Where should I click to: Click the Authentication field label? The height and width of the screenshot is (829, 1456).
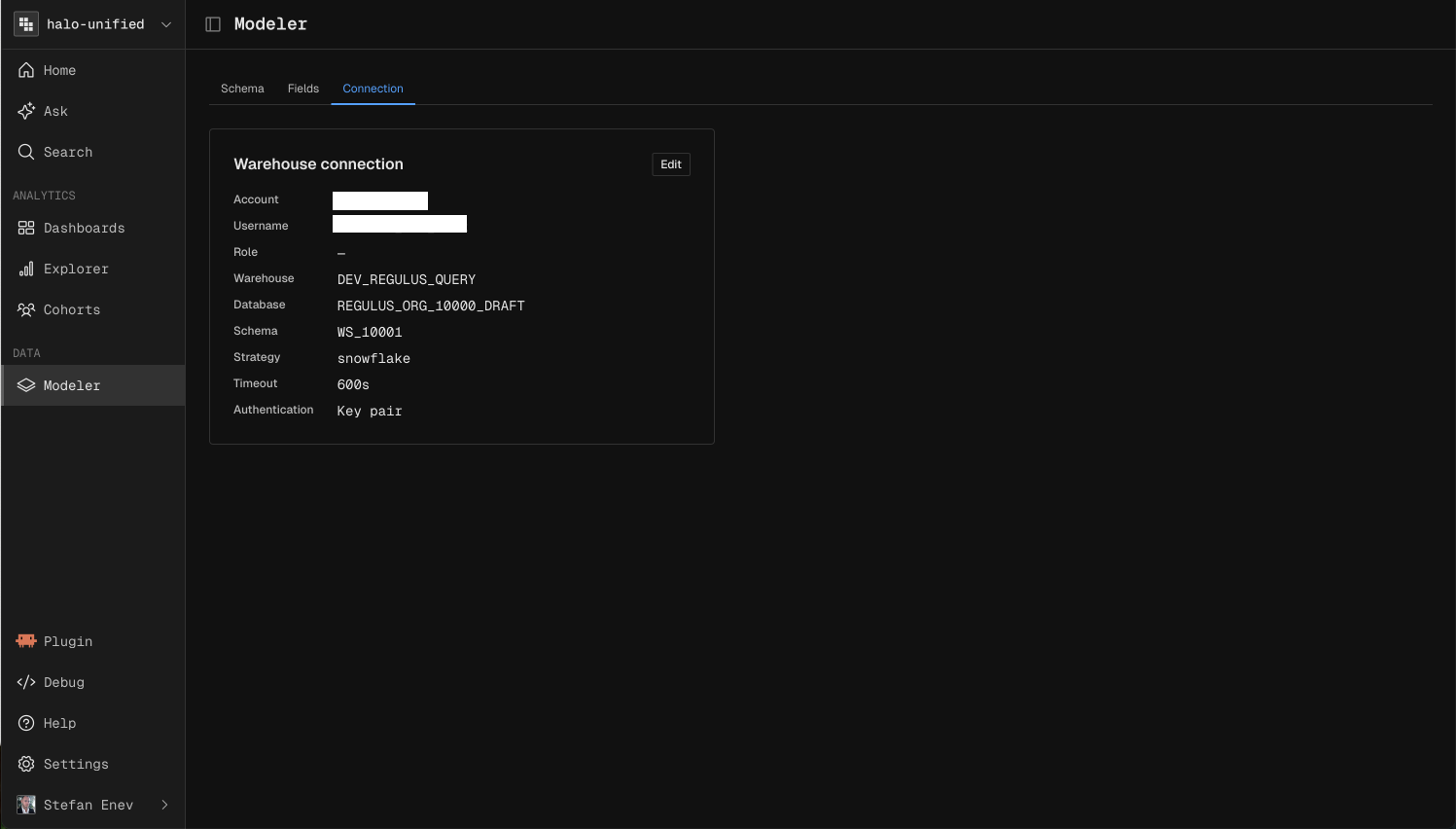point(273,410)
